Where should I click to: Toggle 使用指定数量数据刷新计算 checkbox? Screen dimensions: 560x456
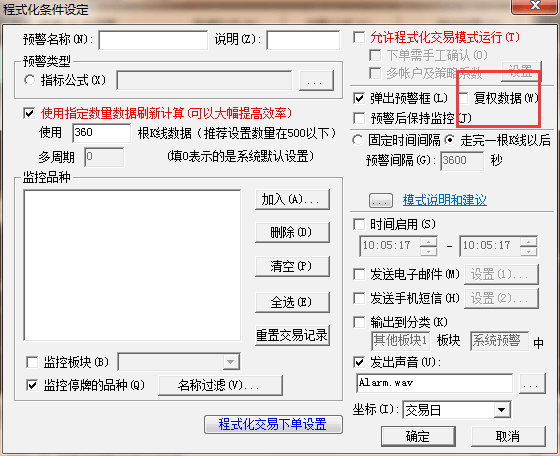29,114
